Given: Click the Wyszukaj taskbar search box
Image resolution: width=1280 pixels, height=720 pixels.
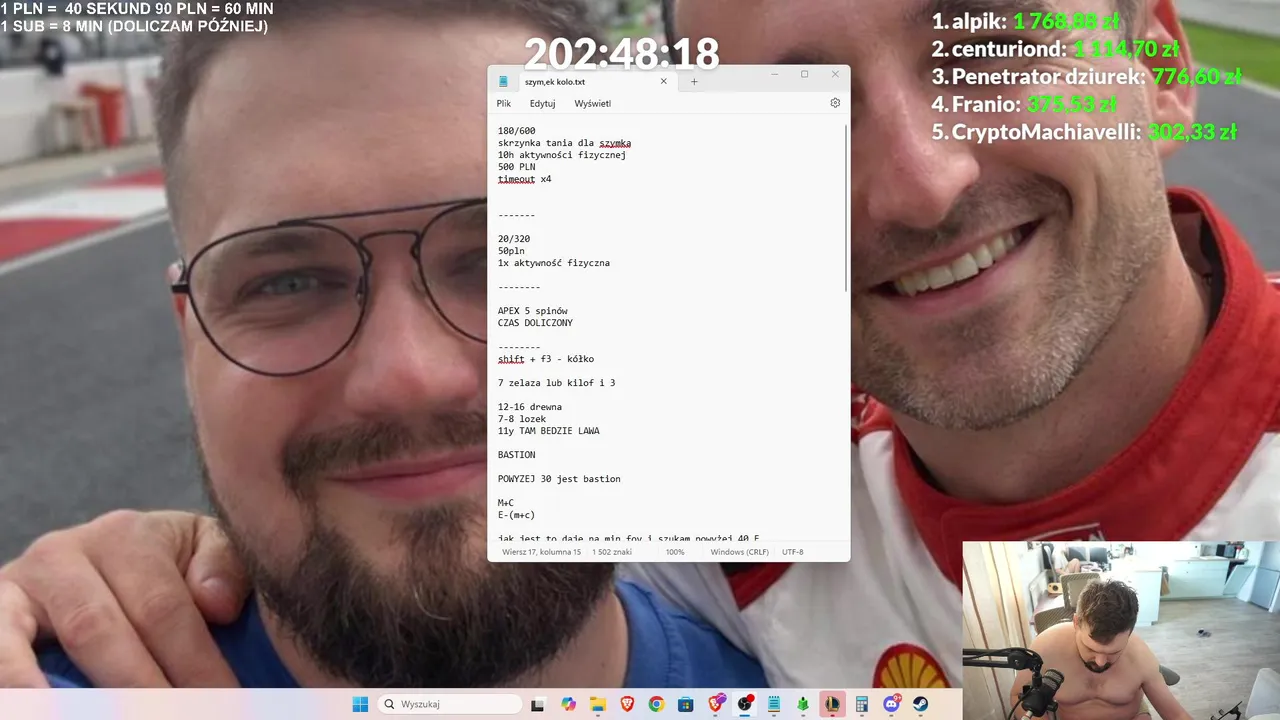Looking at the screenshot, I should tap(450, 705).
